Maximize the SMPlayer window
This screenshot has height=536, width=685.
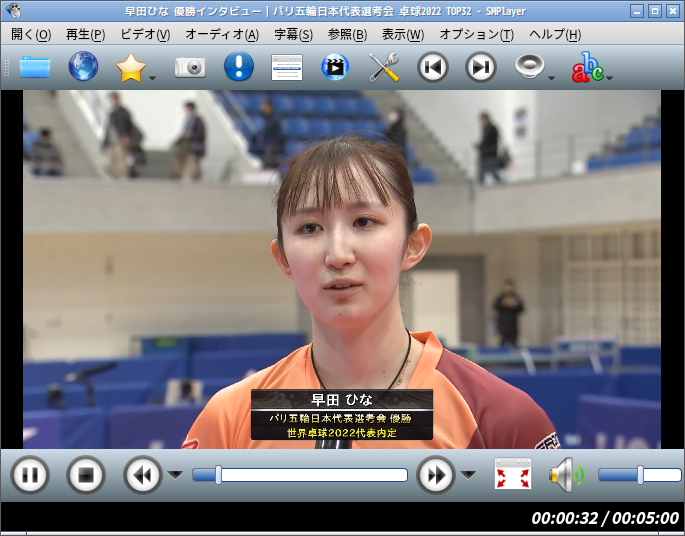coord(654,11)
